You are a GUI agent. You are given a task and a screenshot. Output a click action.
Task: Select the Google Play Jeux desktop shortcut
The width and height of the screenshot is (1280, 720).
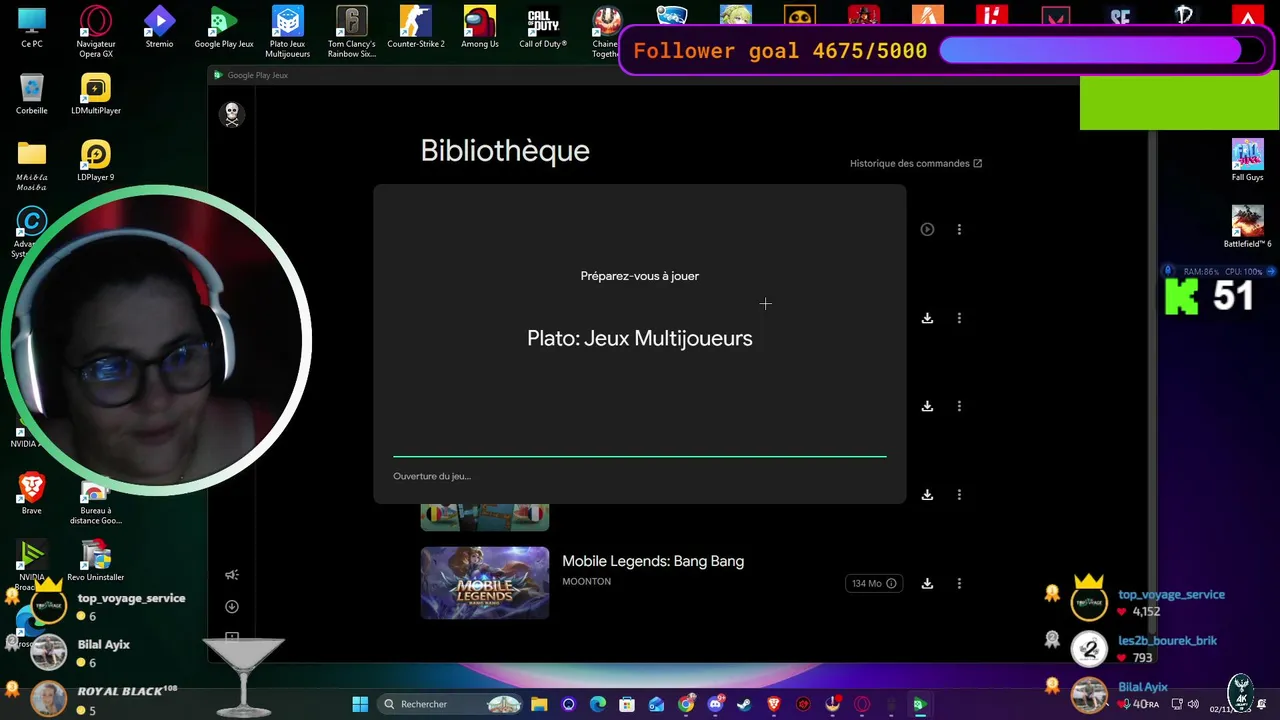224,28
